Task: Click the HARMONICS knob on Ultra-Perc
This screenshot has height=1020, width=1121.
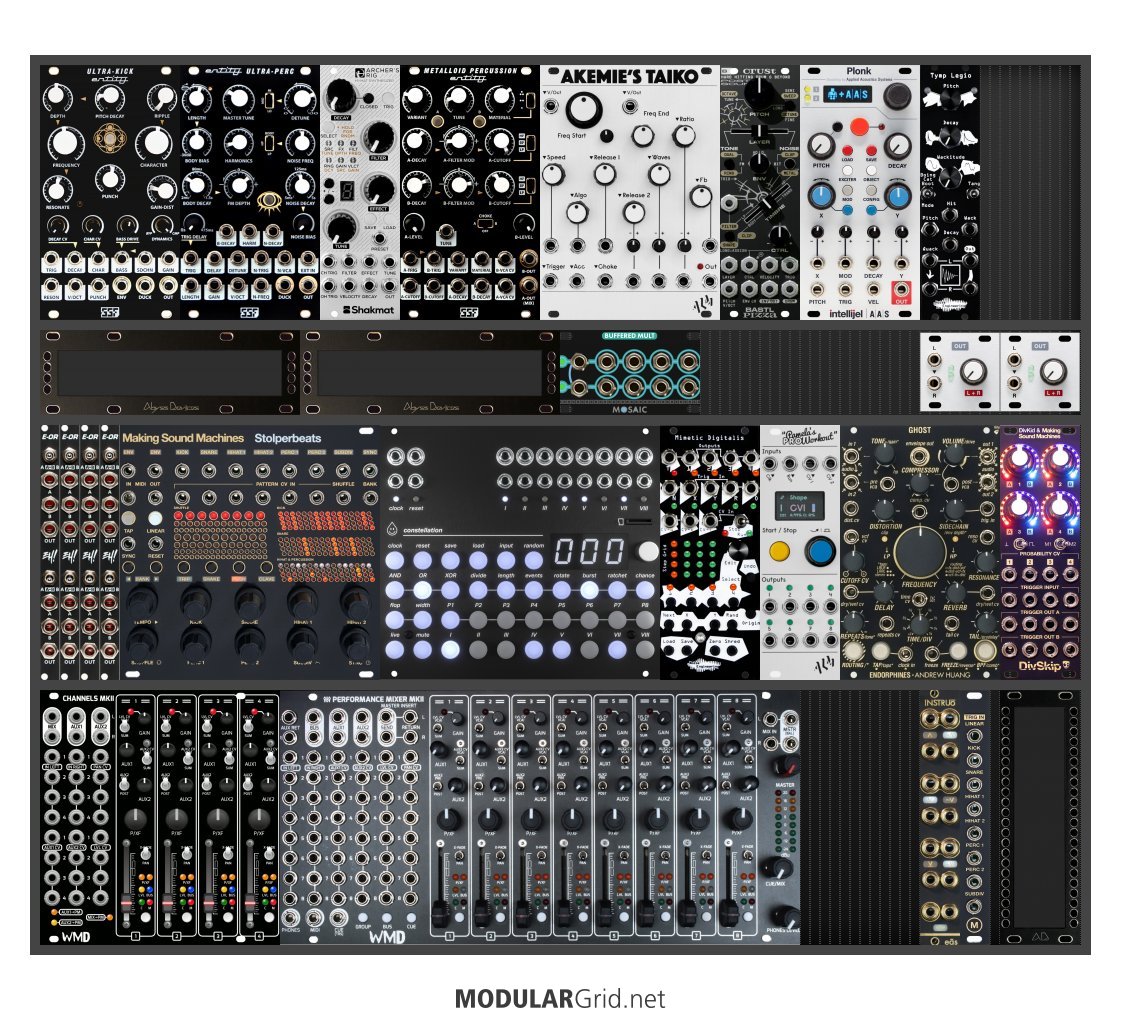Action: coord(238,144)
